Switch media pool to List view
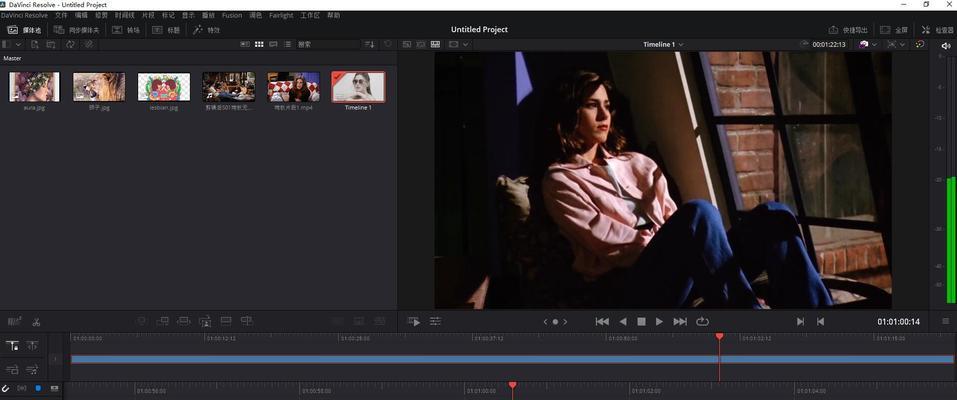The height and width of the screenshot is (400, 957). [x=287, y=45]
